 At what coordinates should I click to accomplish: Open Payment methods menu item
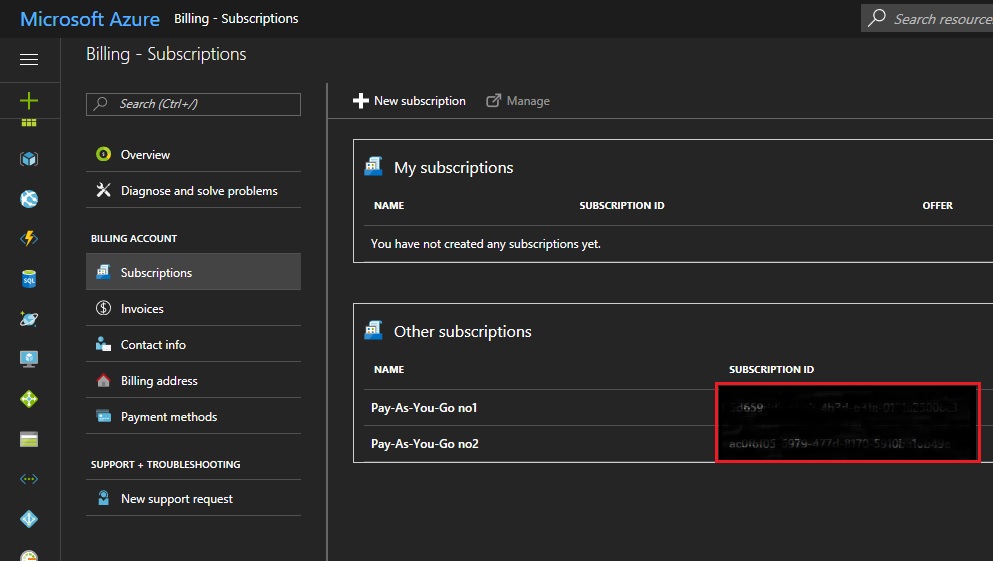[168, 417]
